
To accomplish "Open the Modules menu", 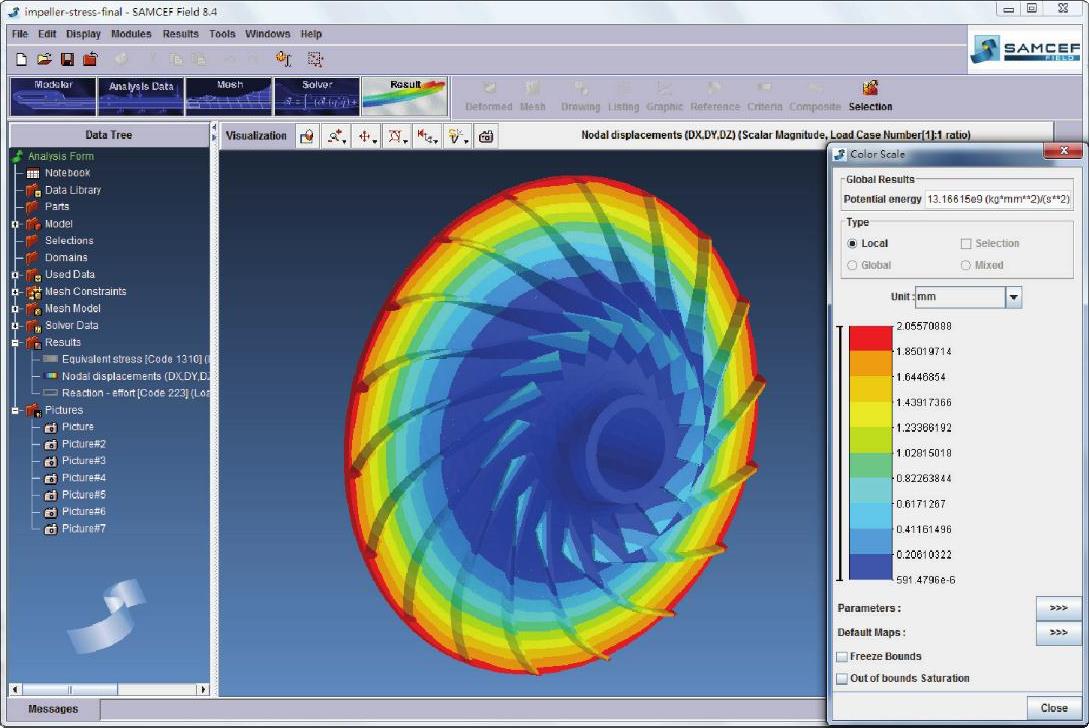I will (x=131, y=34).
